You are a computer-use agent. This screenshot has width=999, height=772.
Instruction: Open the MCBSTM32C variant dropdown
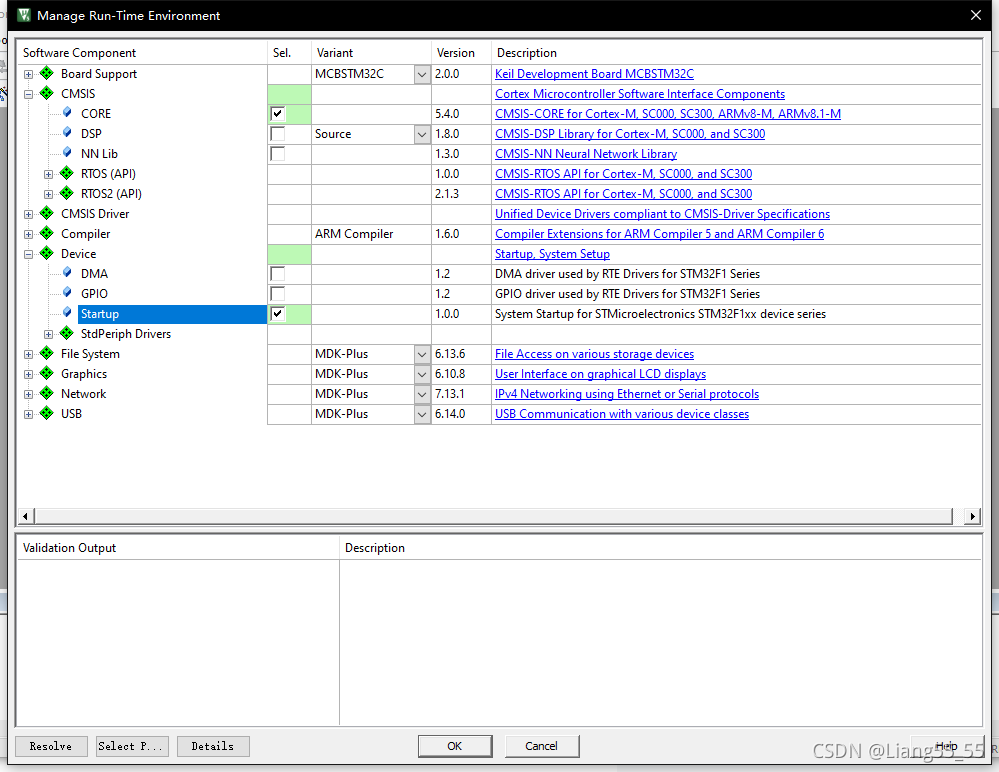tap(422, 75)
